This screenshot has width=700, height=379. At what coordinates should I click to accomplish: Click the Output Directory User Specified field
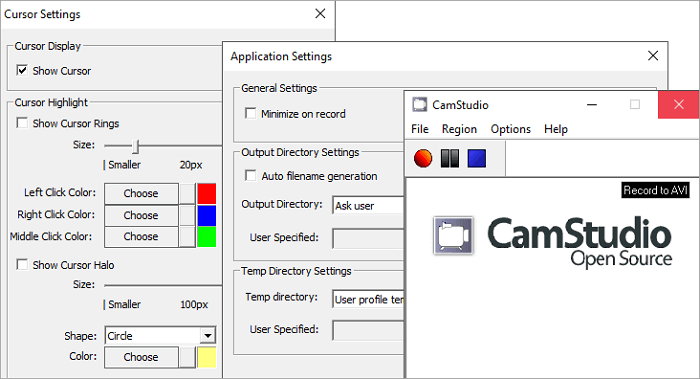click(x=368, y=238)
